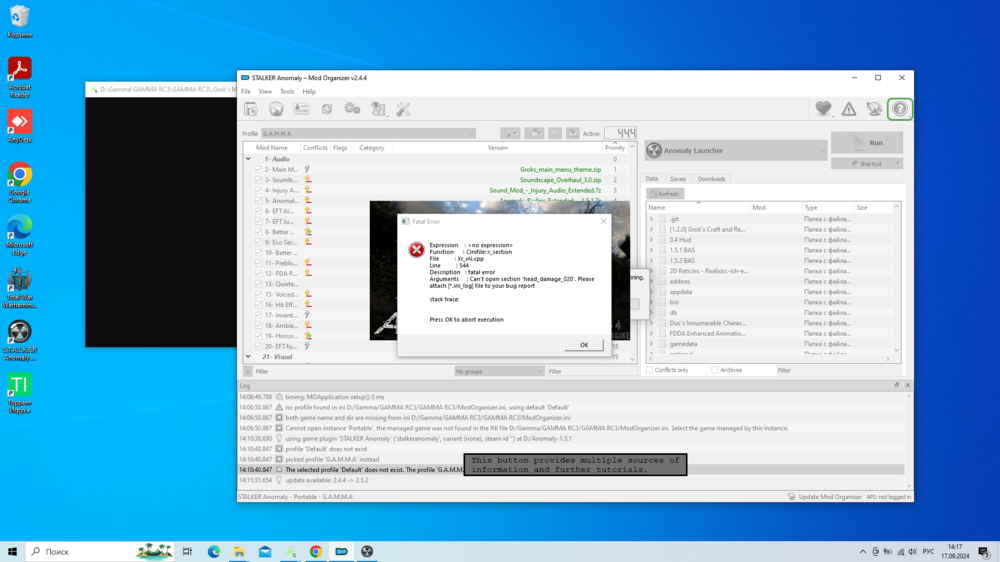Click the Refresh button in Data tab
1000x562 pixels.
pos(664,194)
